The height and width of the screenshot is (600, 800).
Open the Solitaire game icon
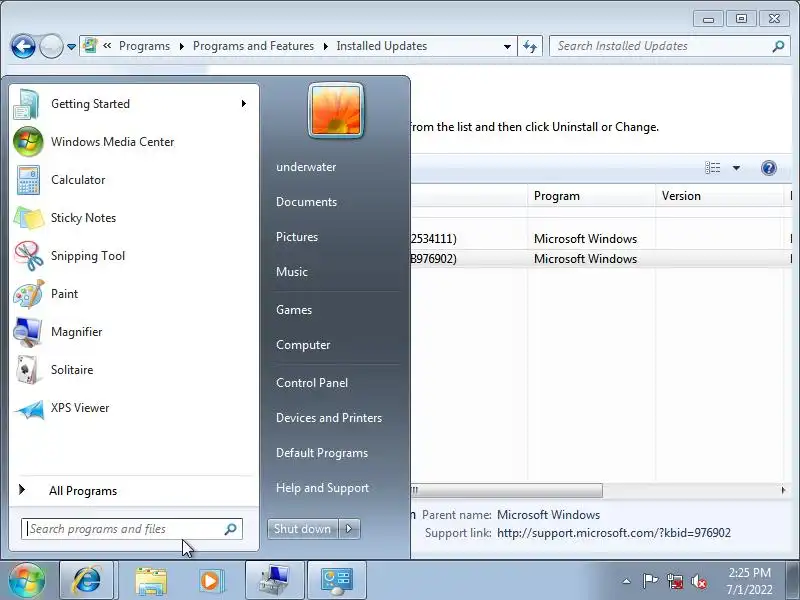tap(28, 370)
